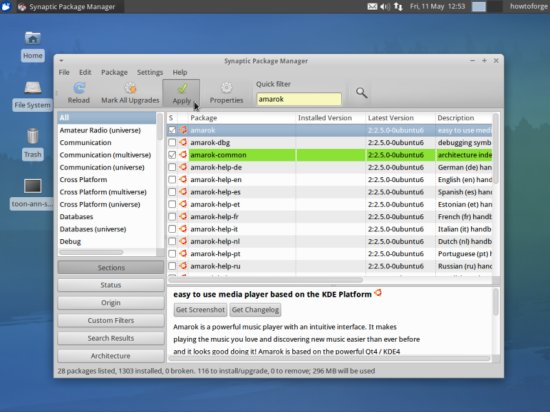Switch the filter to the Status button
This screenshot has height=412, width=550.
(111, 285)
